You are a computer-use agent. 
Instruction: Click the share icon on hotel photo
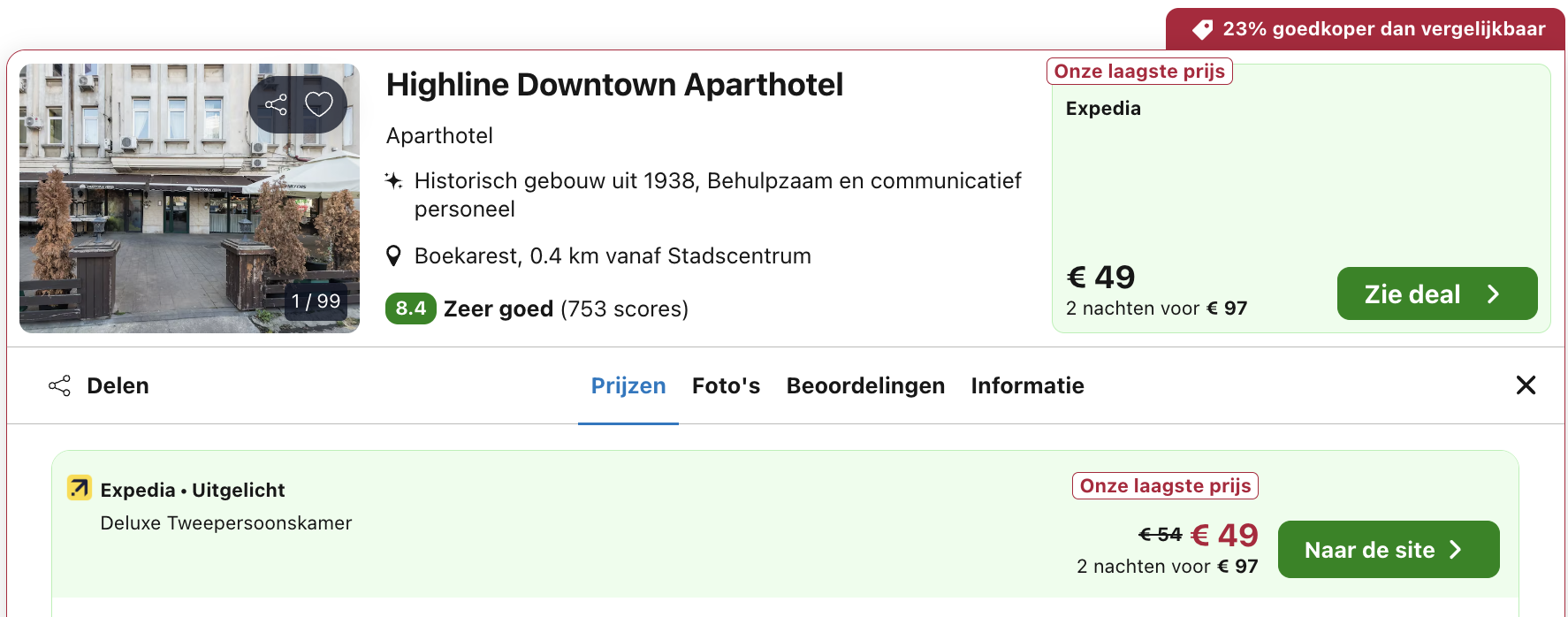click(276, 105)
